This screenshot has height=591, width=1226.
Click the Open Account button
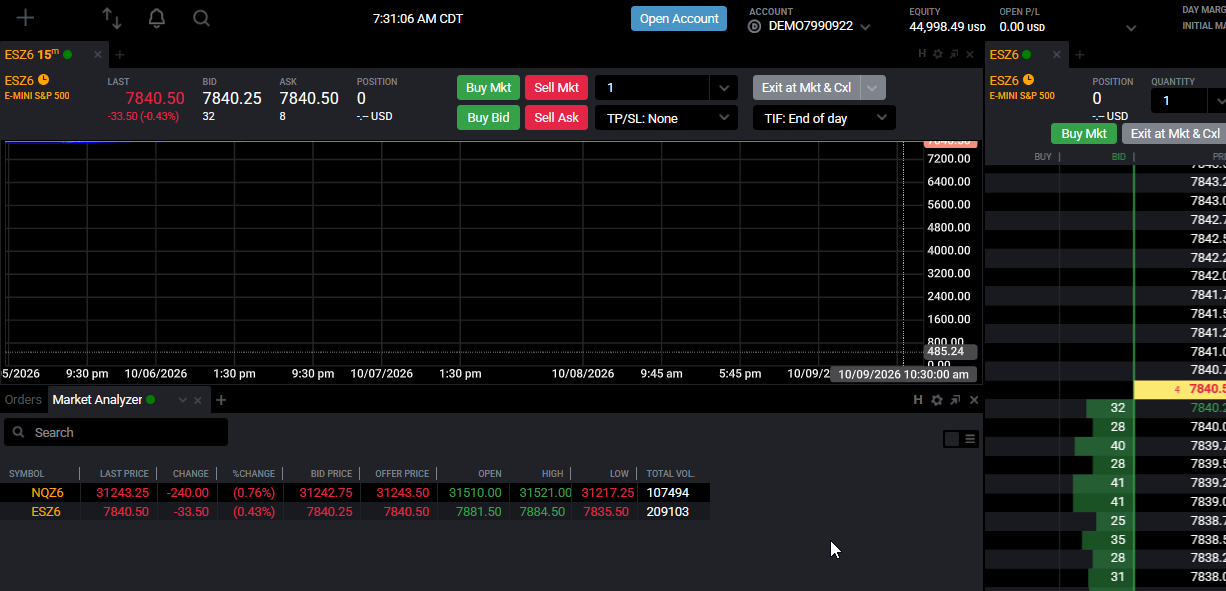click(679, 19)
